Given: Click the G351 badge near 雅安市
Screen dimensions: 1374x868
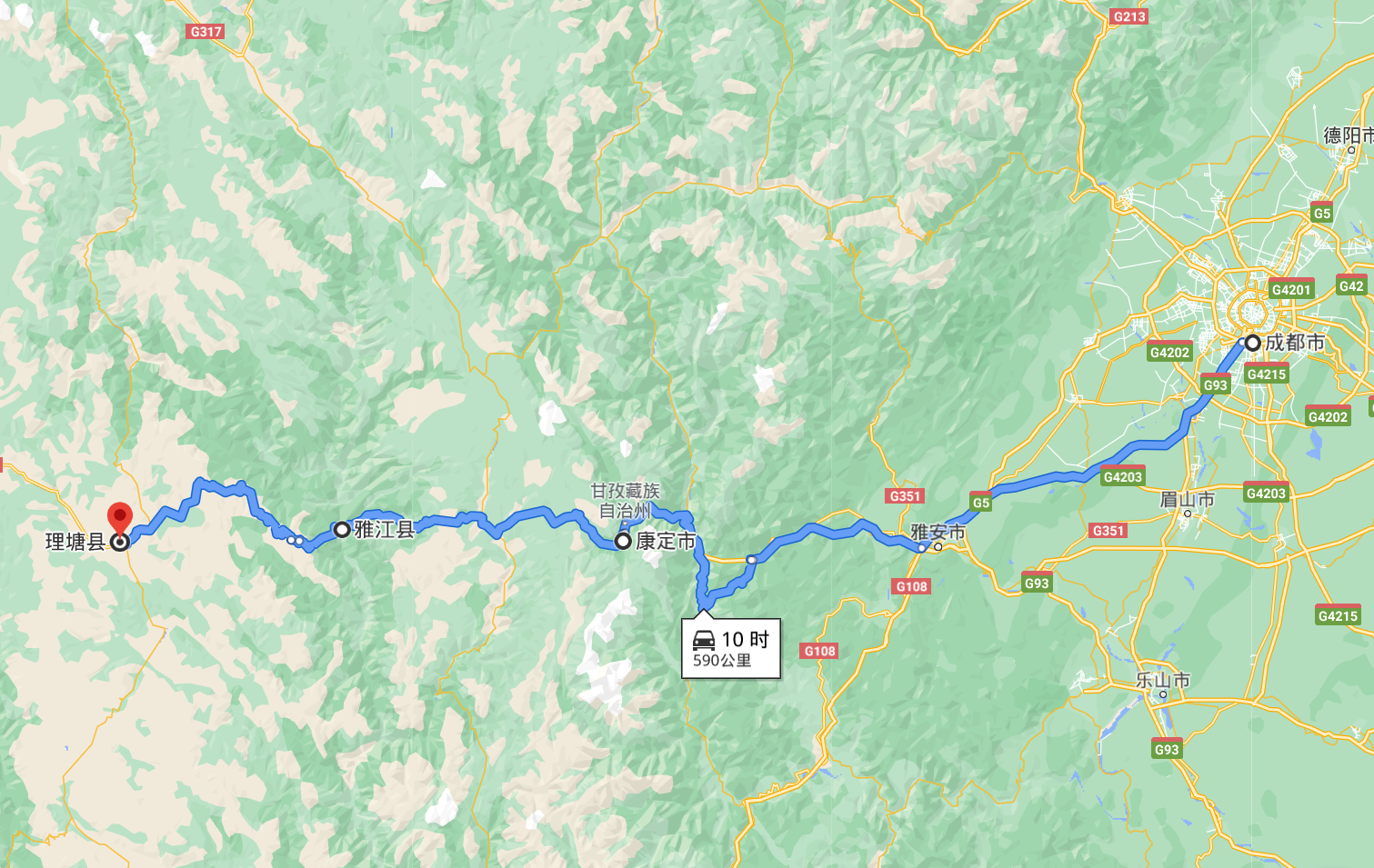Looking at the screenshot, I should 905,495.
